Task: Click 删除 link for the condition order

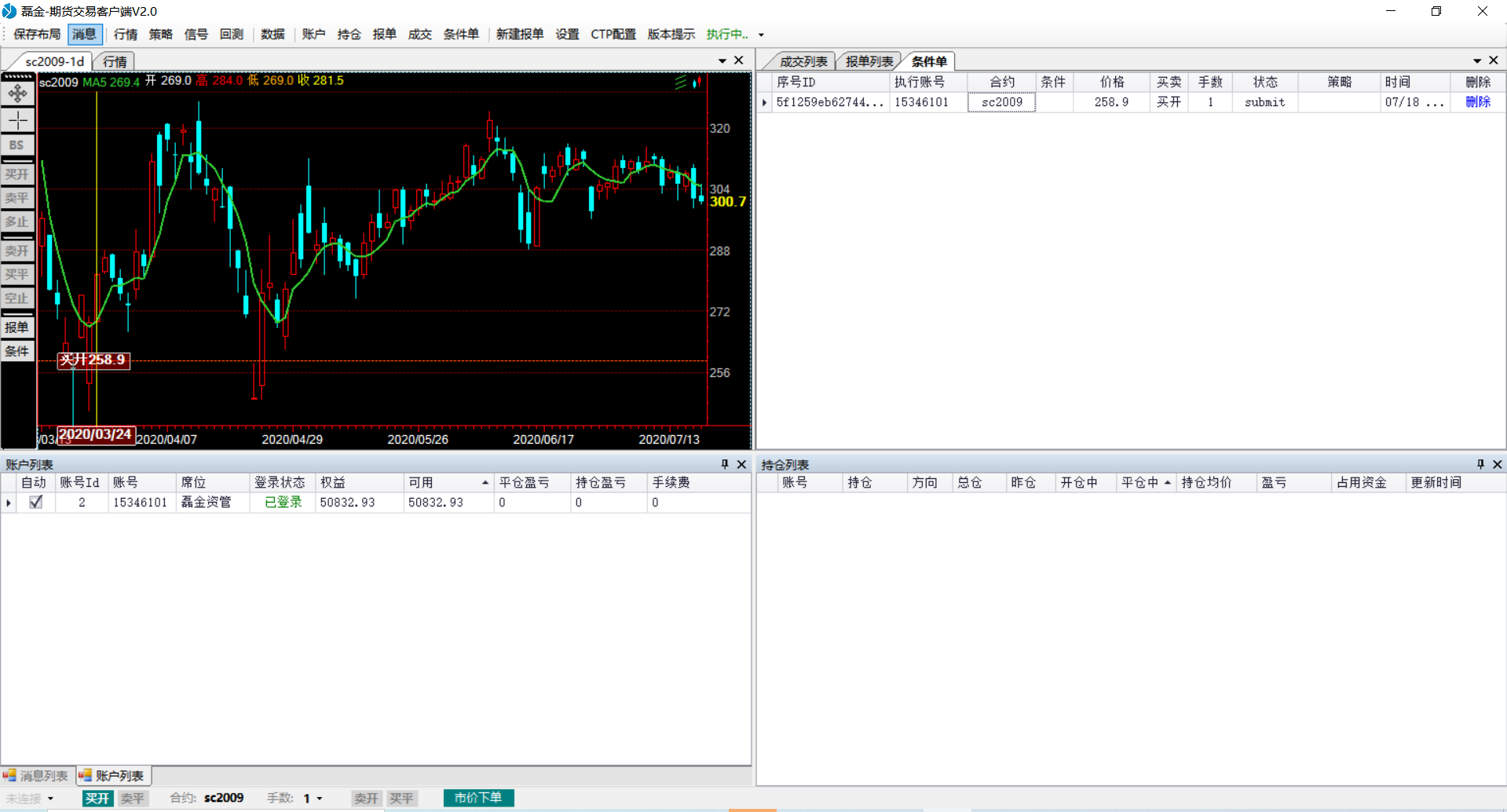Action: (1478, 102)
